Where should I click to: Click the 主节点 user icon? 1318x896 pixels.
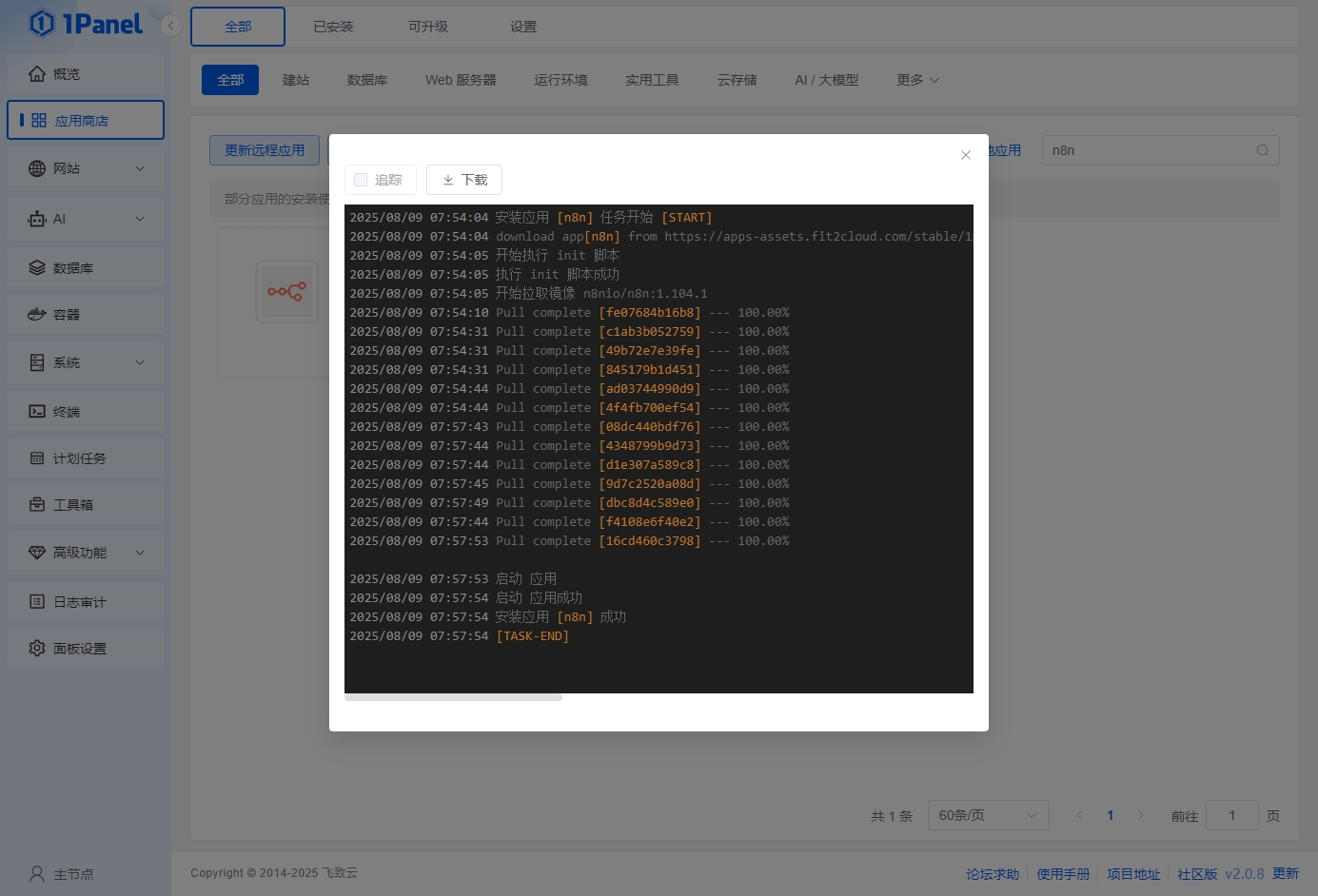point(37,873)
